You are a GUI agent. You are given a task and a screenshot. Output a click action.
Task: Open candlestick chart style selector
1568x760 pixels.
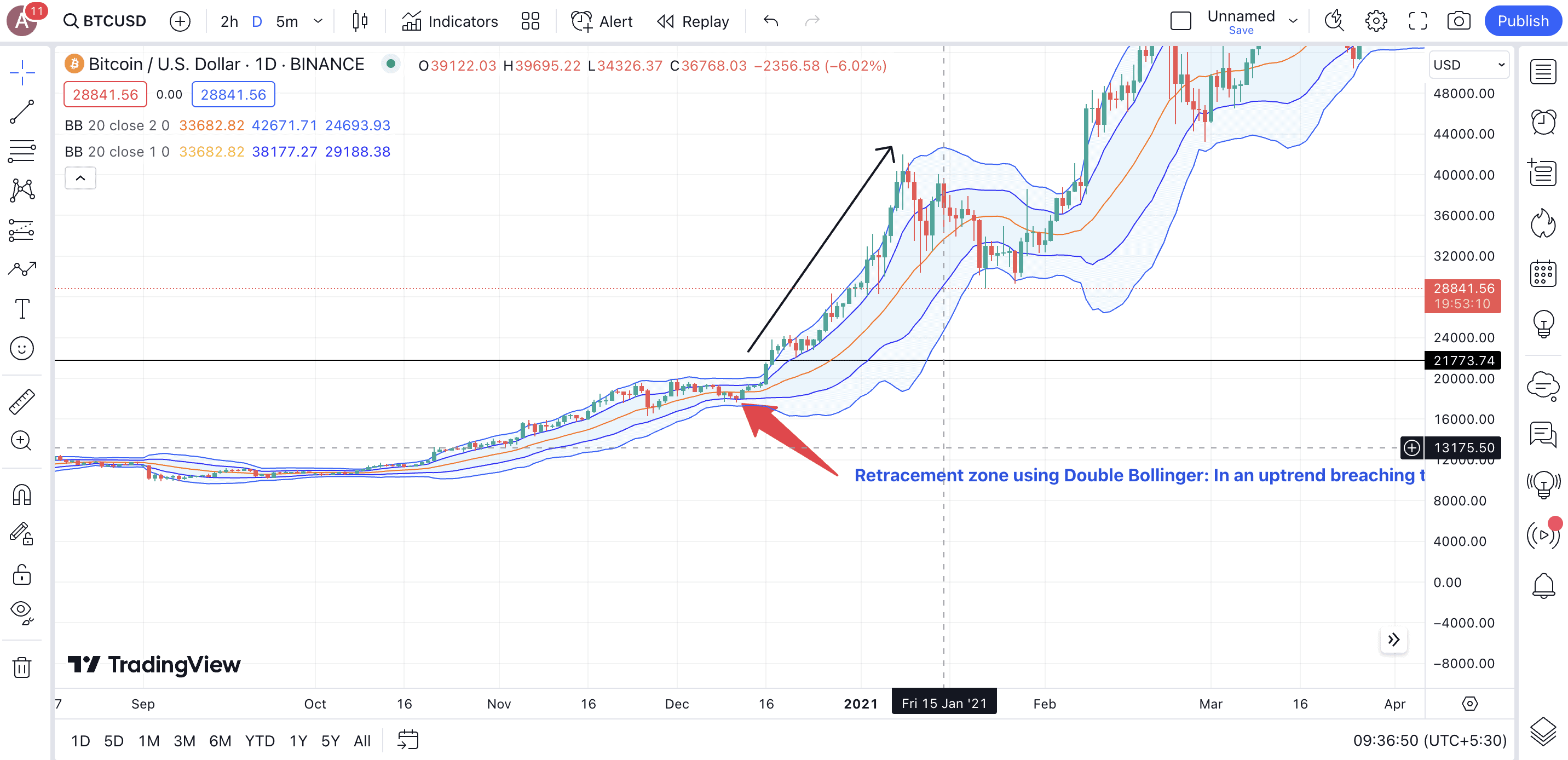(360, 21)
